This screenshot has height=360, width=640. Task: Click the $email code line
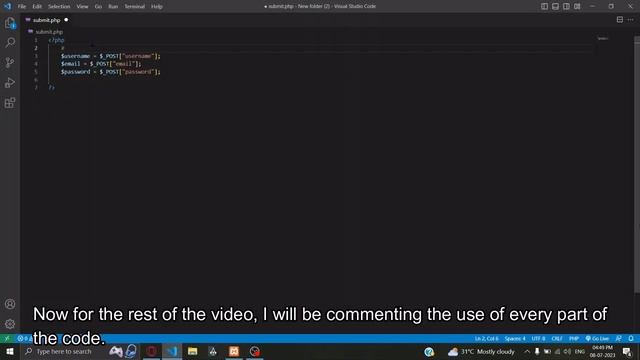click(101, 64)
